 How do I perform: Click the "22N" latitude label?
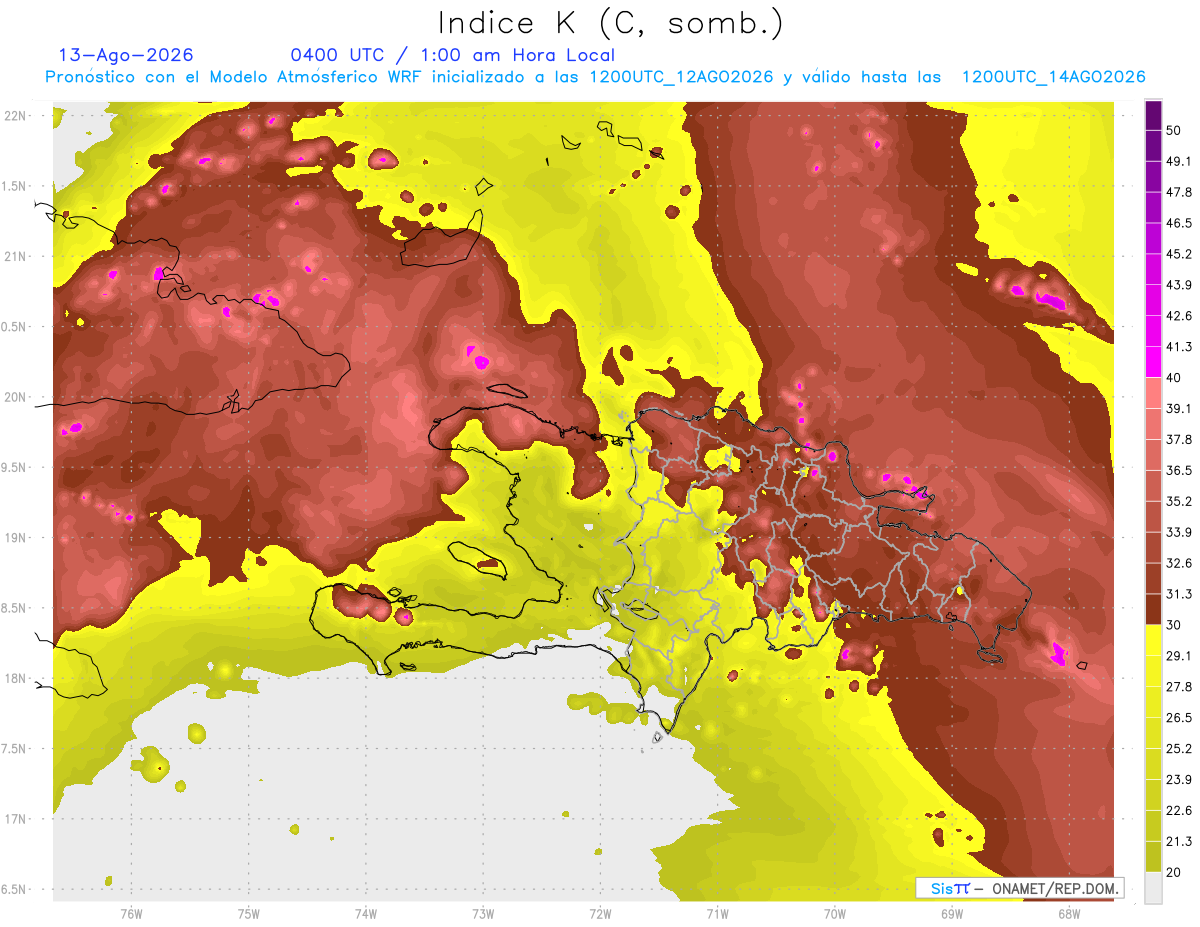point(17,116)
